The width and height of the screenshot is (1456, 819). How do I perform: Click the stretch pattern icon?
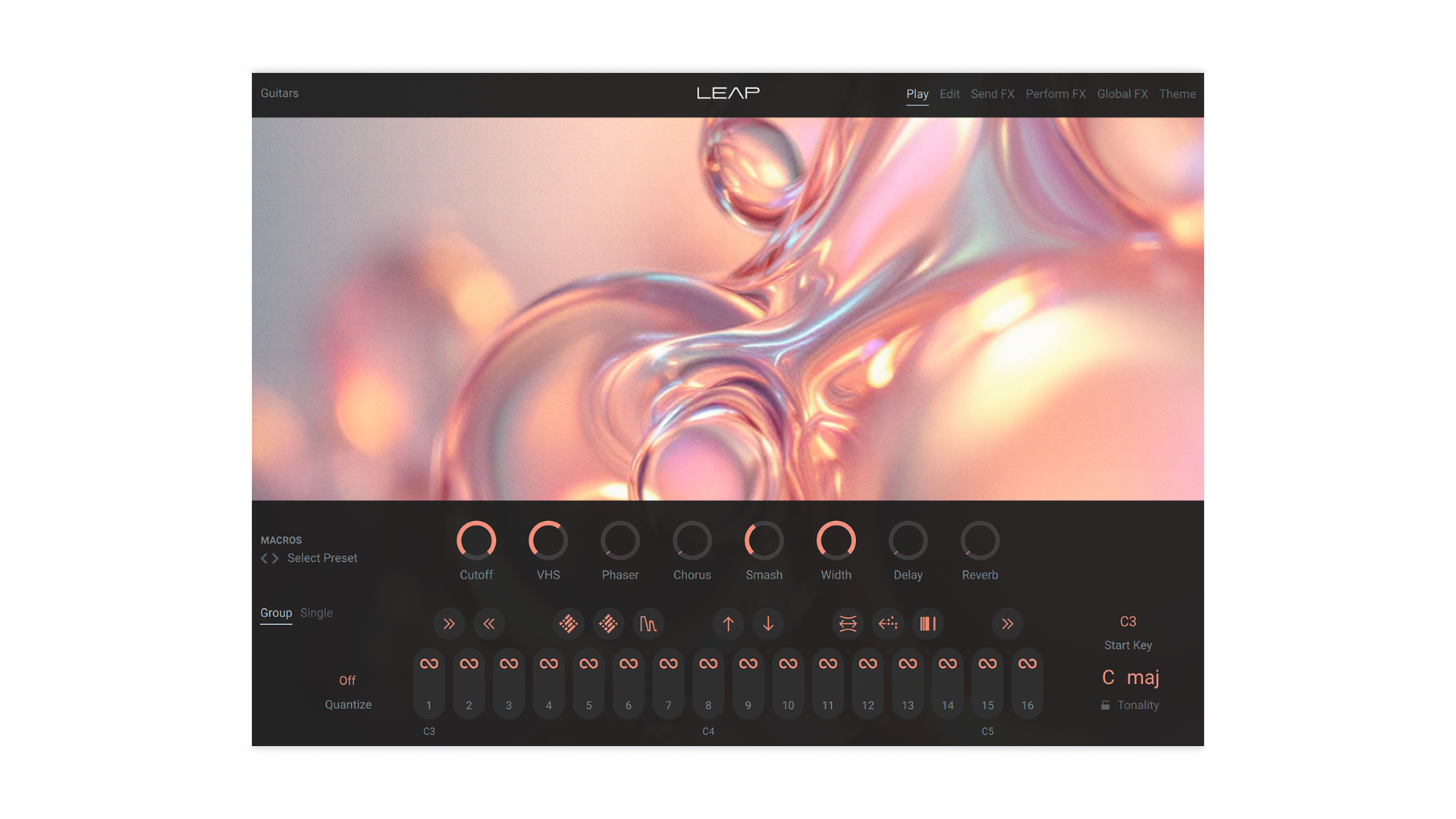click(847, 623)
